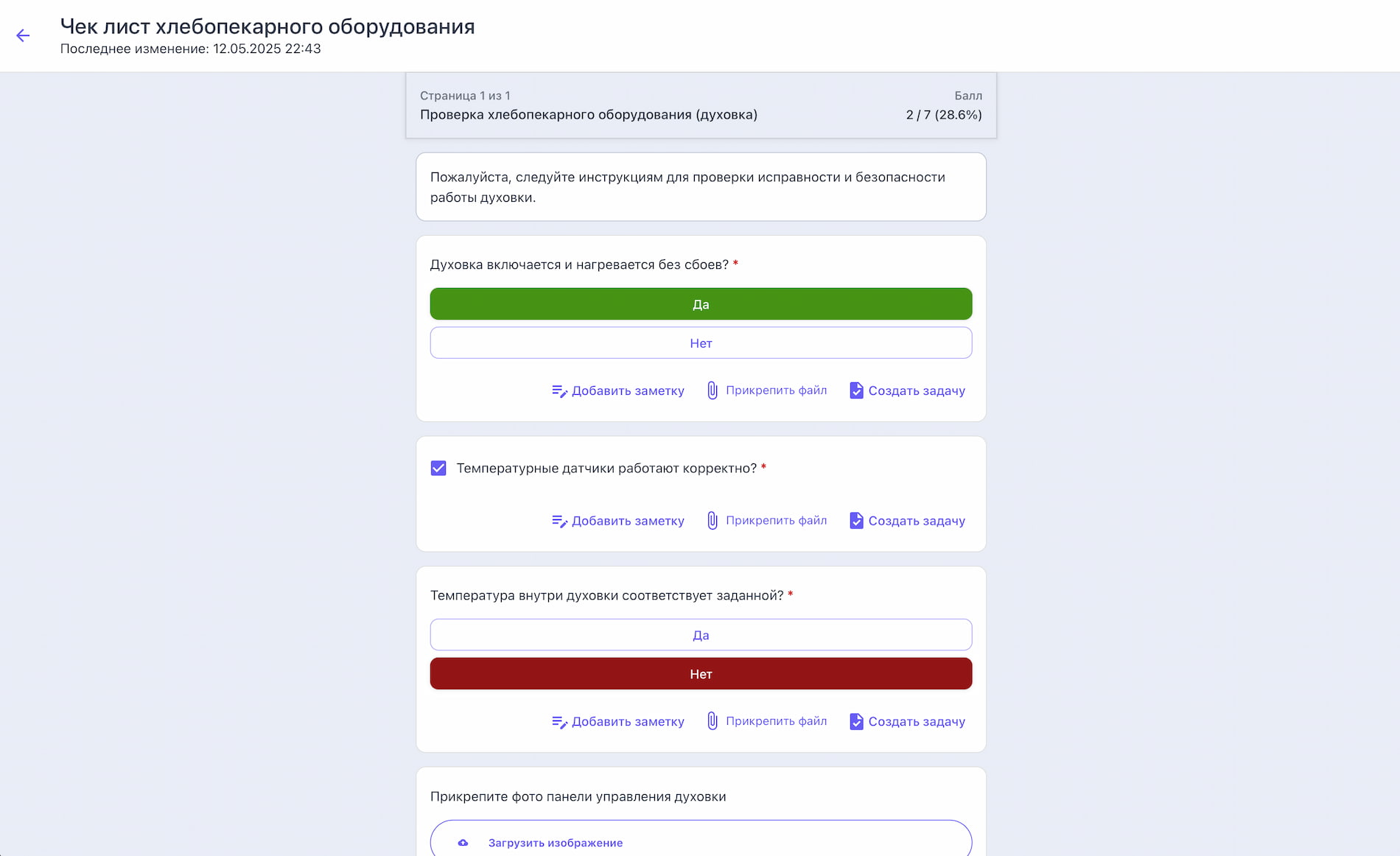1400x856 pixels.
Task: Click the score indicator '2 / 7 (28.6%)'
Action: point(943,115)
